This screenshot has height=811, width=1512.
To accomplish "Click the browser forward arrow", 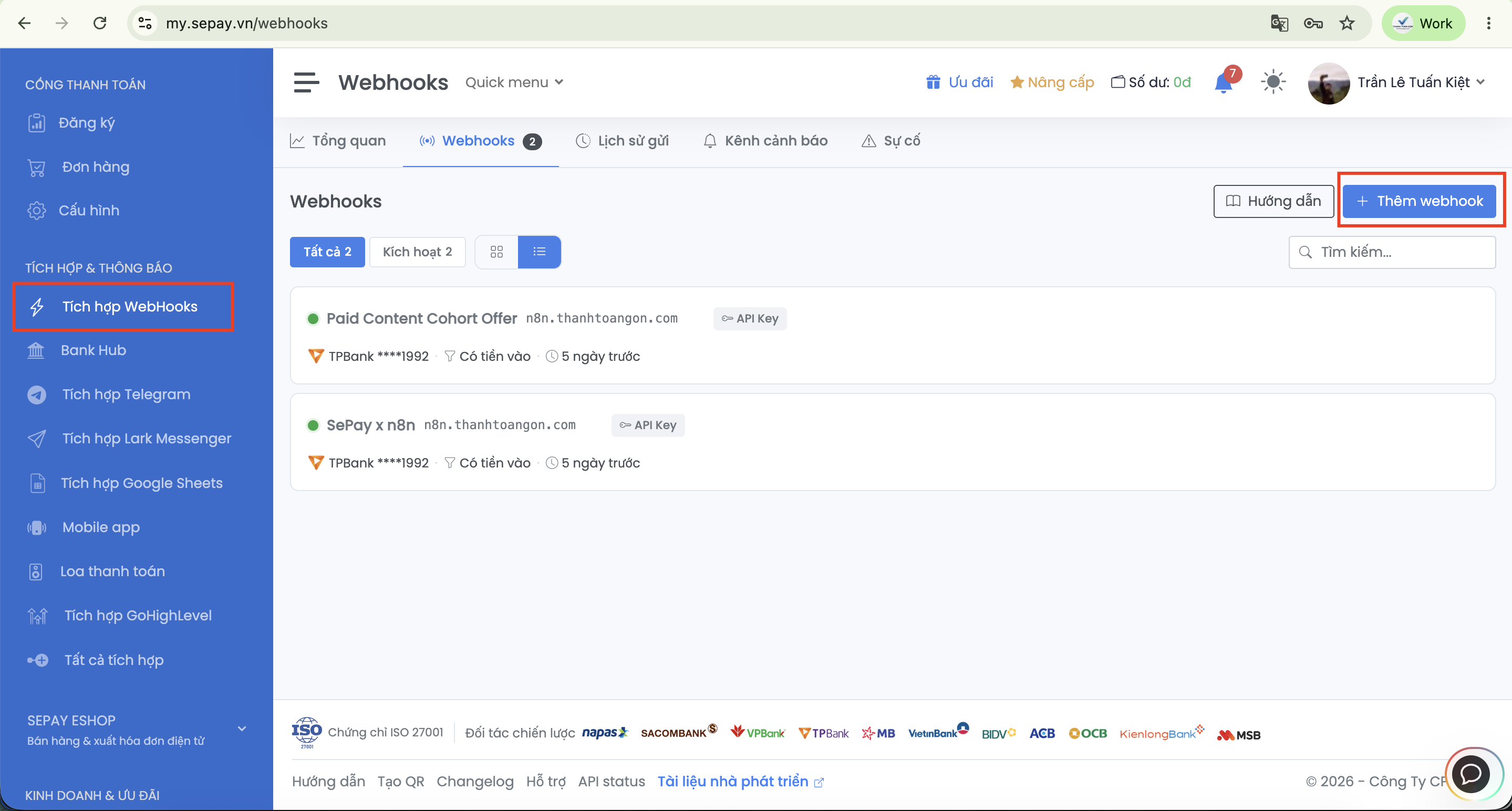I will pos(61,23).
